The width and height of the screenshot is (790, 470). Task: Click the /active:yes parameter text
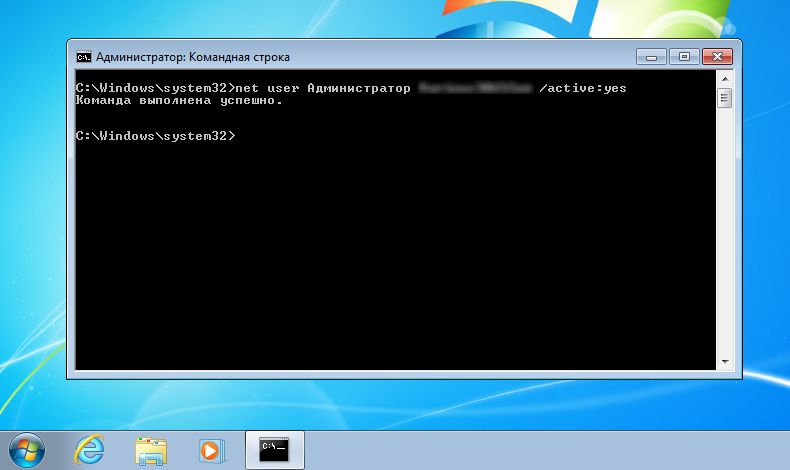582,88
